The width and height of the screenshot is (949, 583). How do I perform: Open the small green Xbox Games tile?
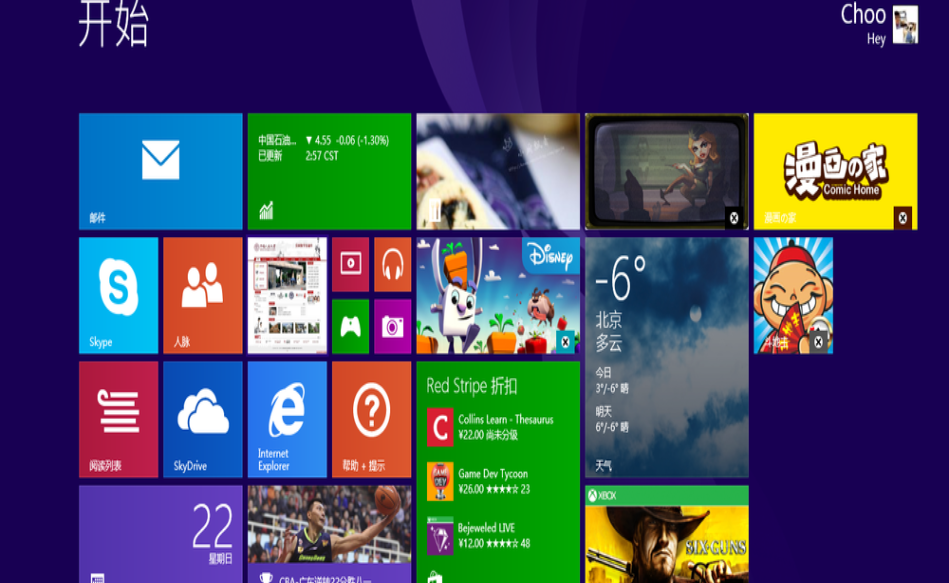[x=350, y=326]
